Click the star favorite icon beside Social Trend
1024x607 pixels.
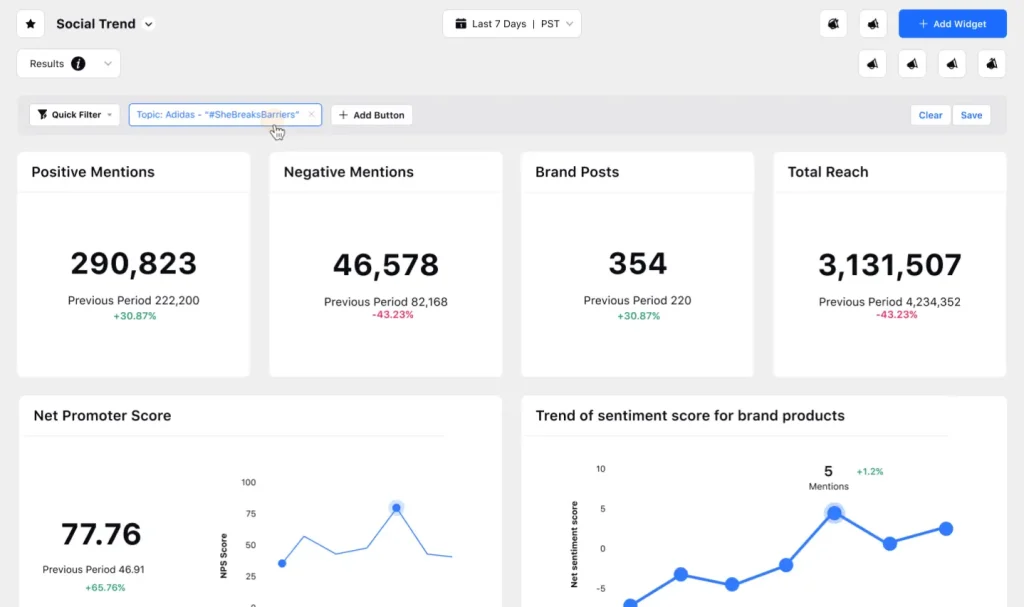(x=31, y=24)
